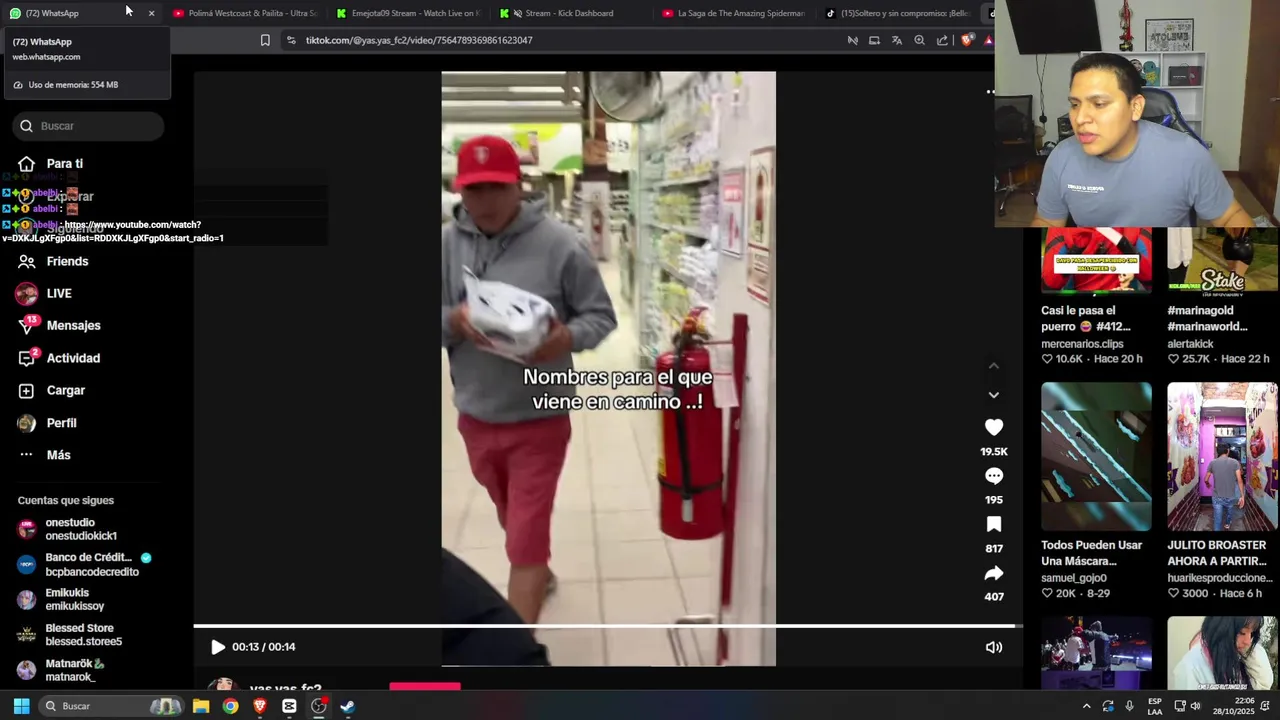Close the WhatsApp browser tab
1280x720 pixels.
(151, 13)
